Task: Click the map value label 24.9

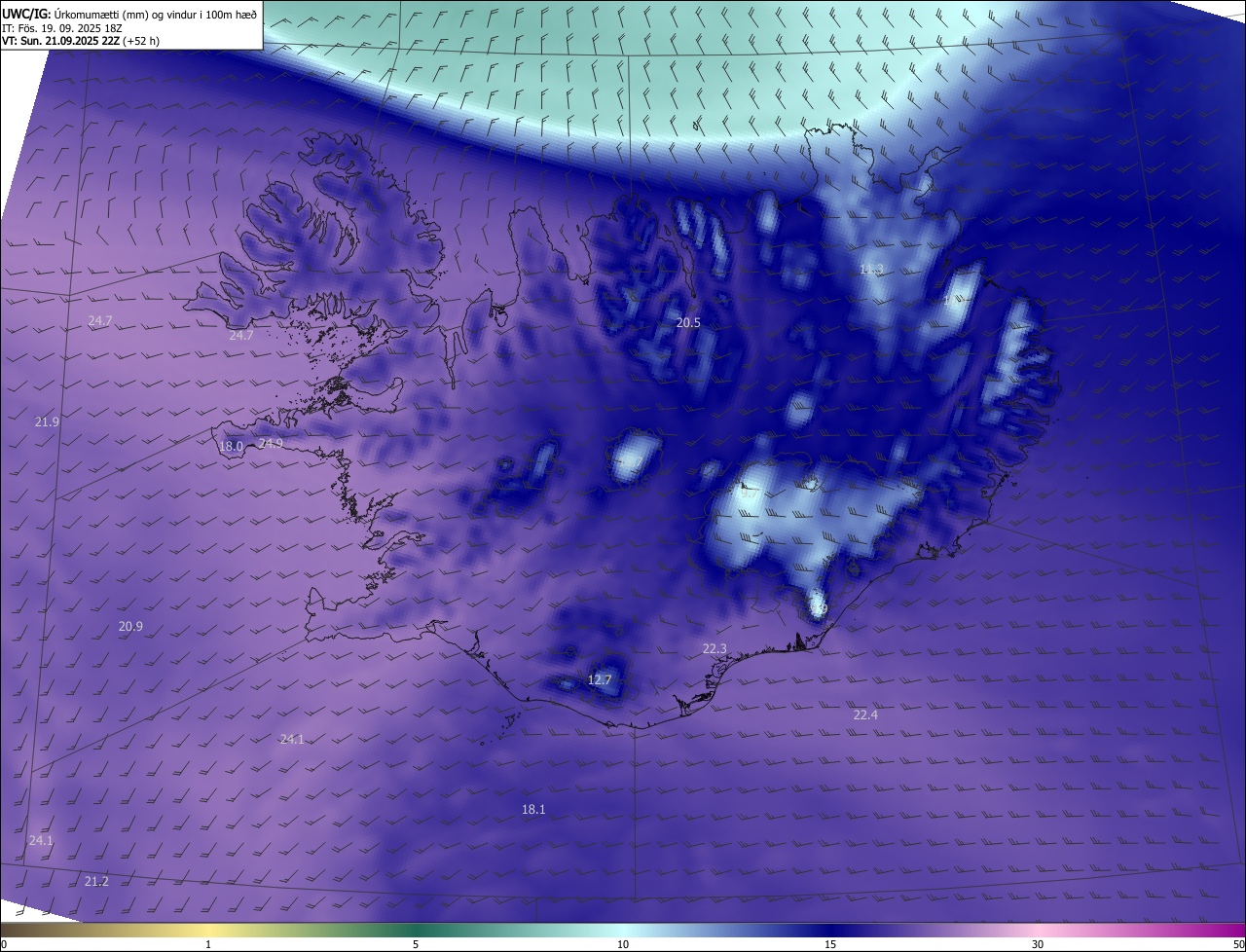Action: (x=271, y=443)
